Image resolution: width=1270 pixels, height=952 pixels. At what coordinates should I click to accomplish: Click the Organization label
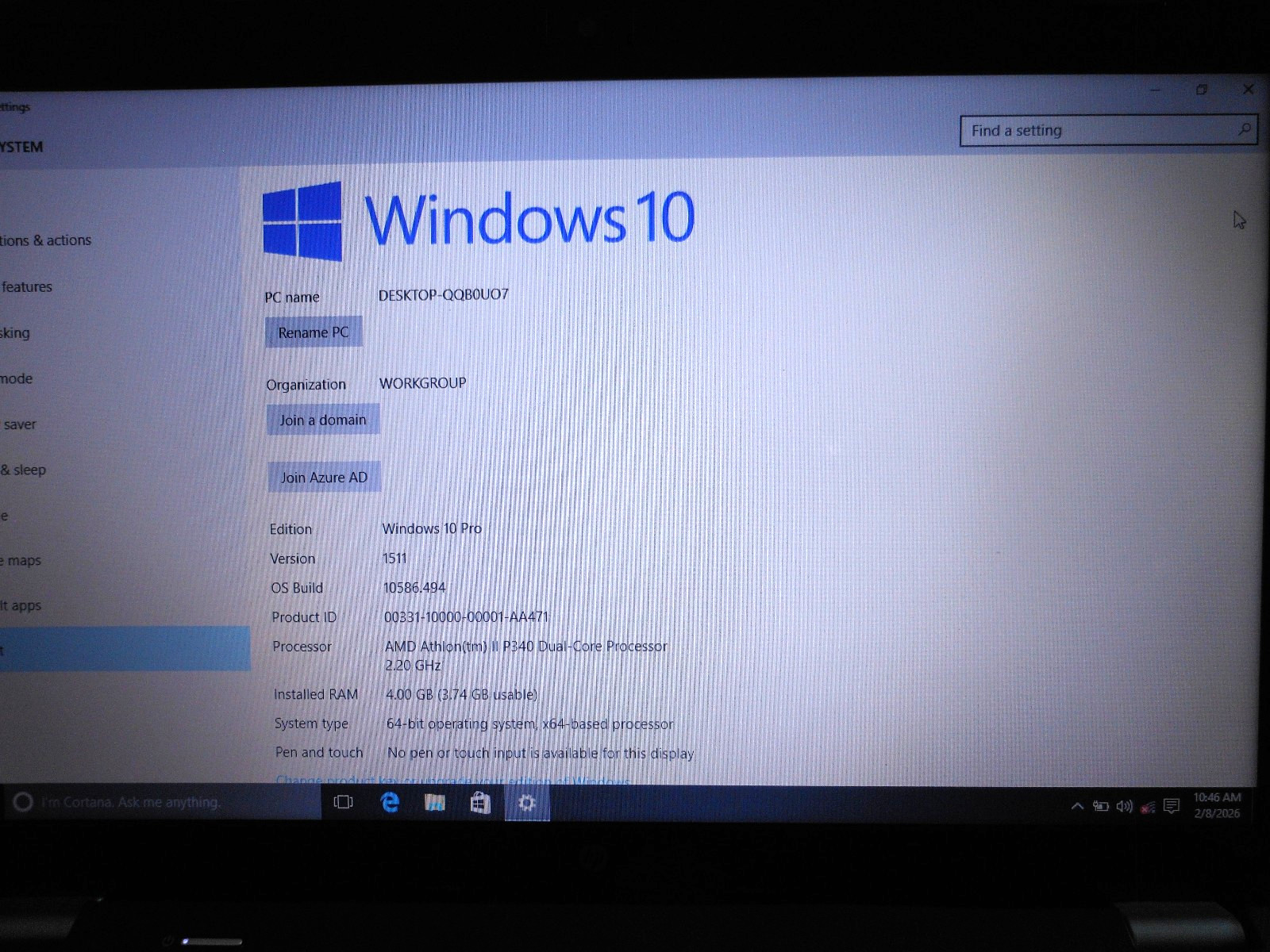click(306, 385)
